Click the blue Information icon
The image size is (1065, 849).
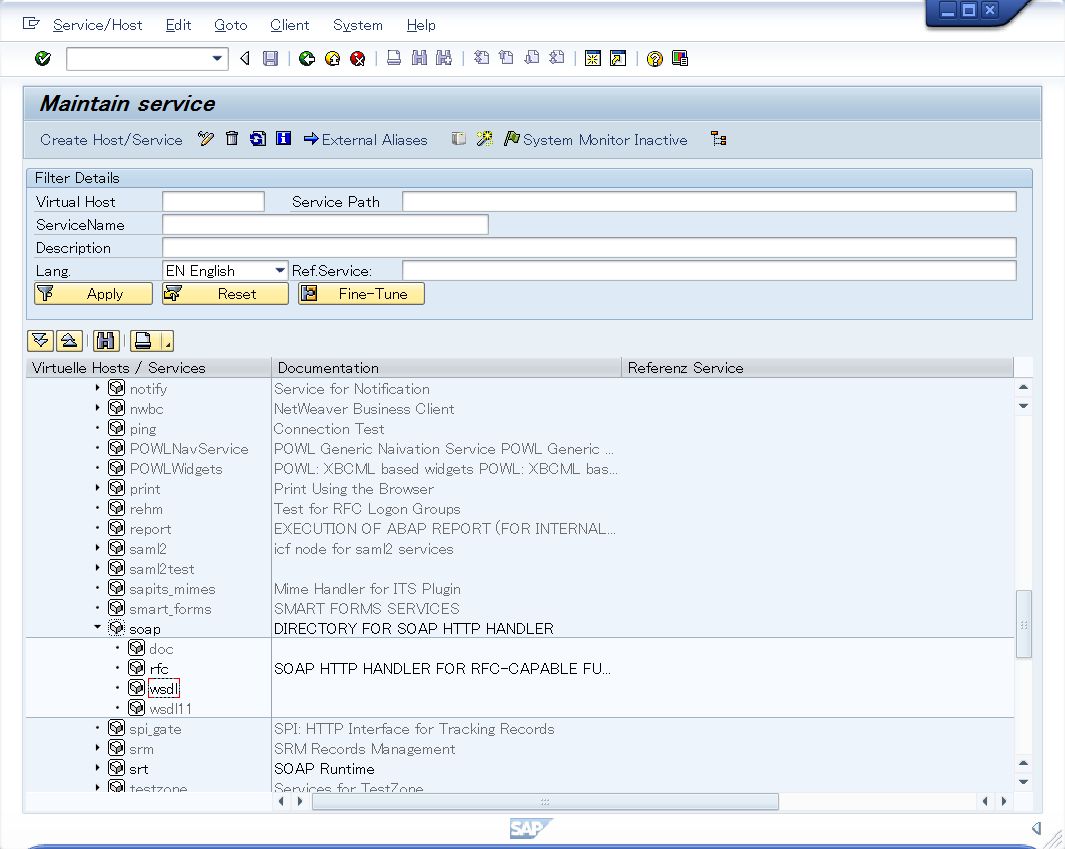point(283,139)
